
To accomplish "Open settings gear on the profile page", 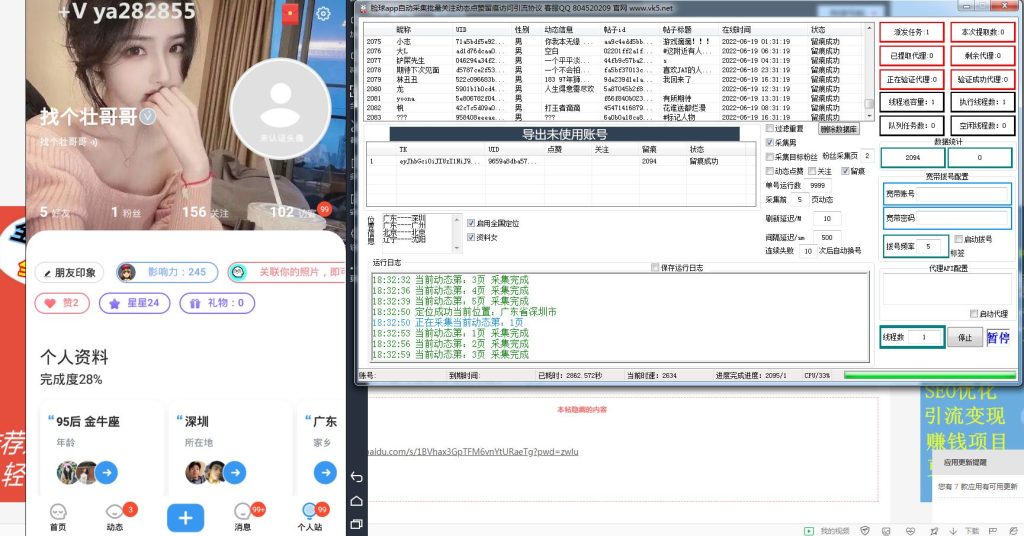I will click(x=323, y=14).
